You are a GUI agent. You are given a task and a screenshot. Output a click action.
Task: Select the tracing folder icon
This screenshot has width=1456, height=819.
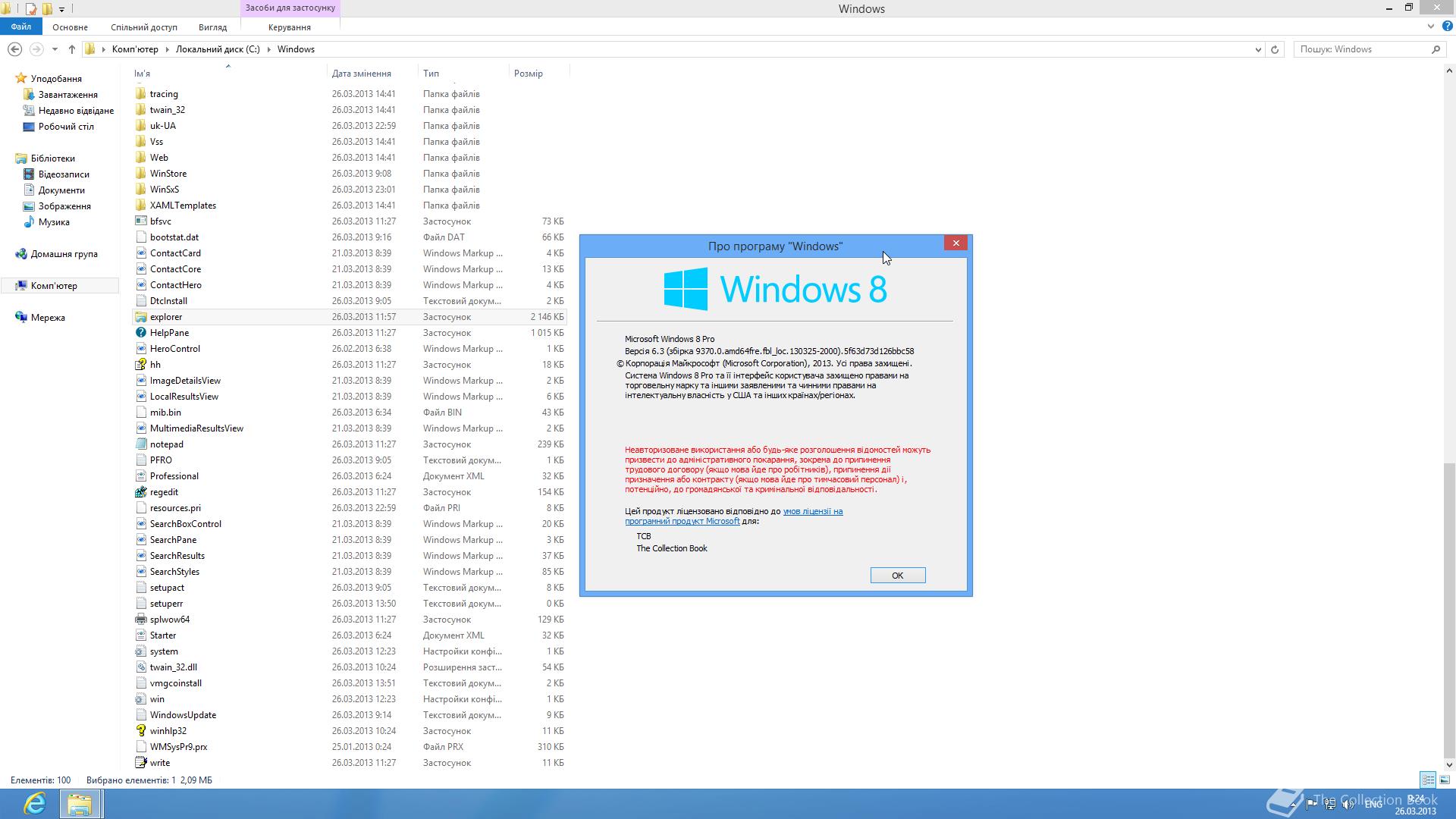point(140,94)
